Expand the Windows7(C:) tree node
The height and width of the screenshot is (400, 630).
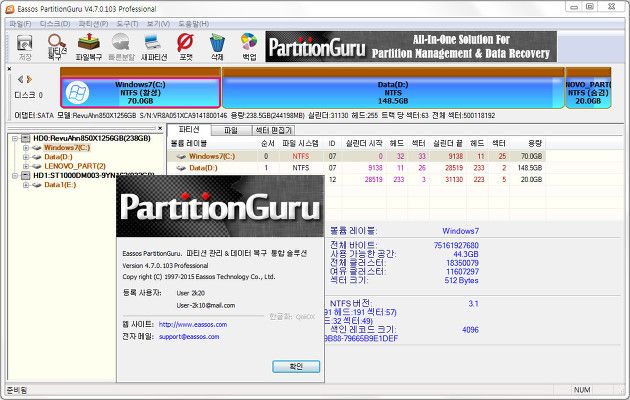pos(26,148)
